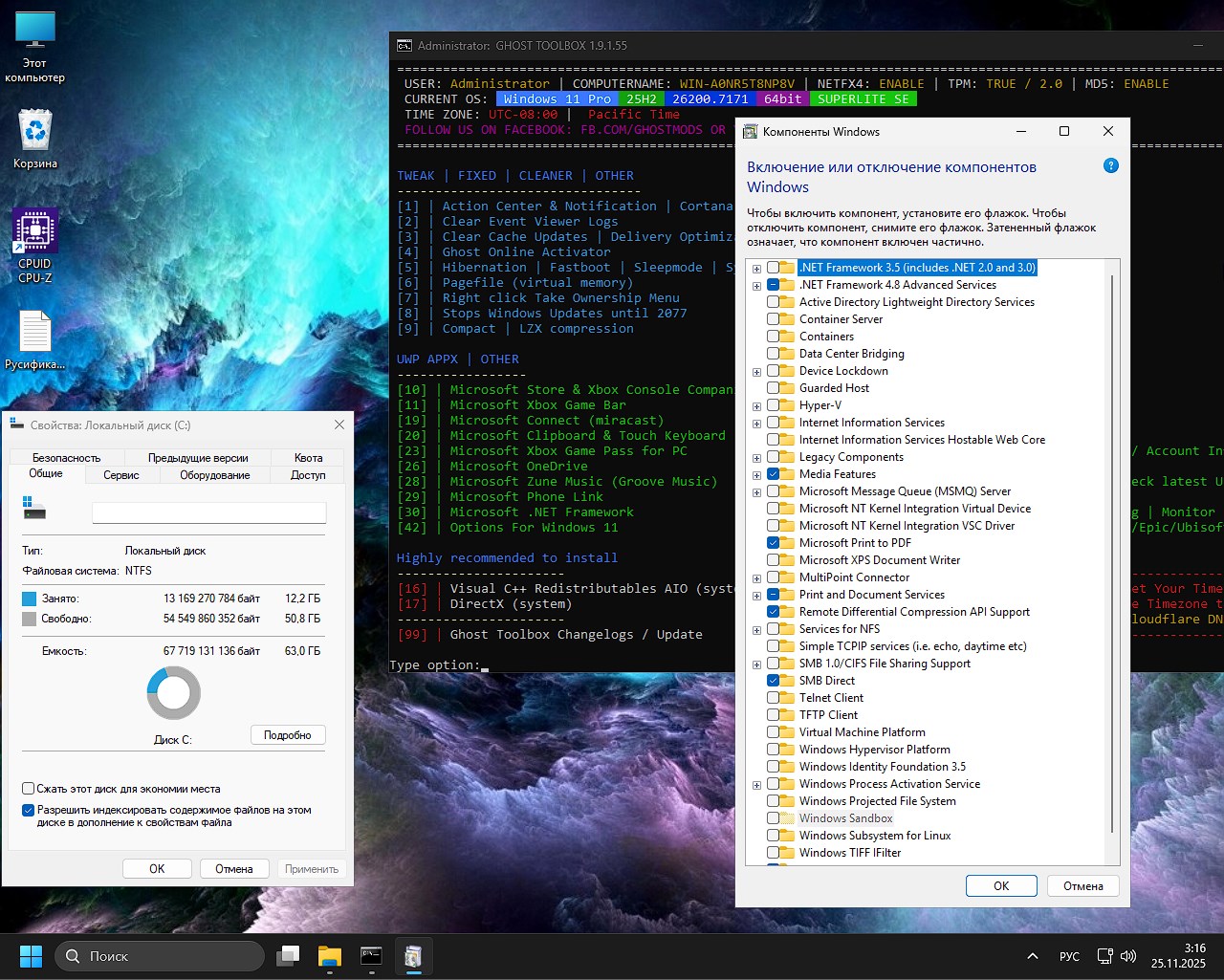This screenshot has width=1224, height=980.
Task: Expand .NET Framework 4.8 Advanced Services
Action: (756, 285)
